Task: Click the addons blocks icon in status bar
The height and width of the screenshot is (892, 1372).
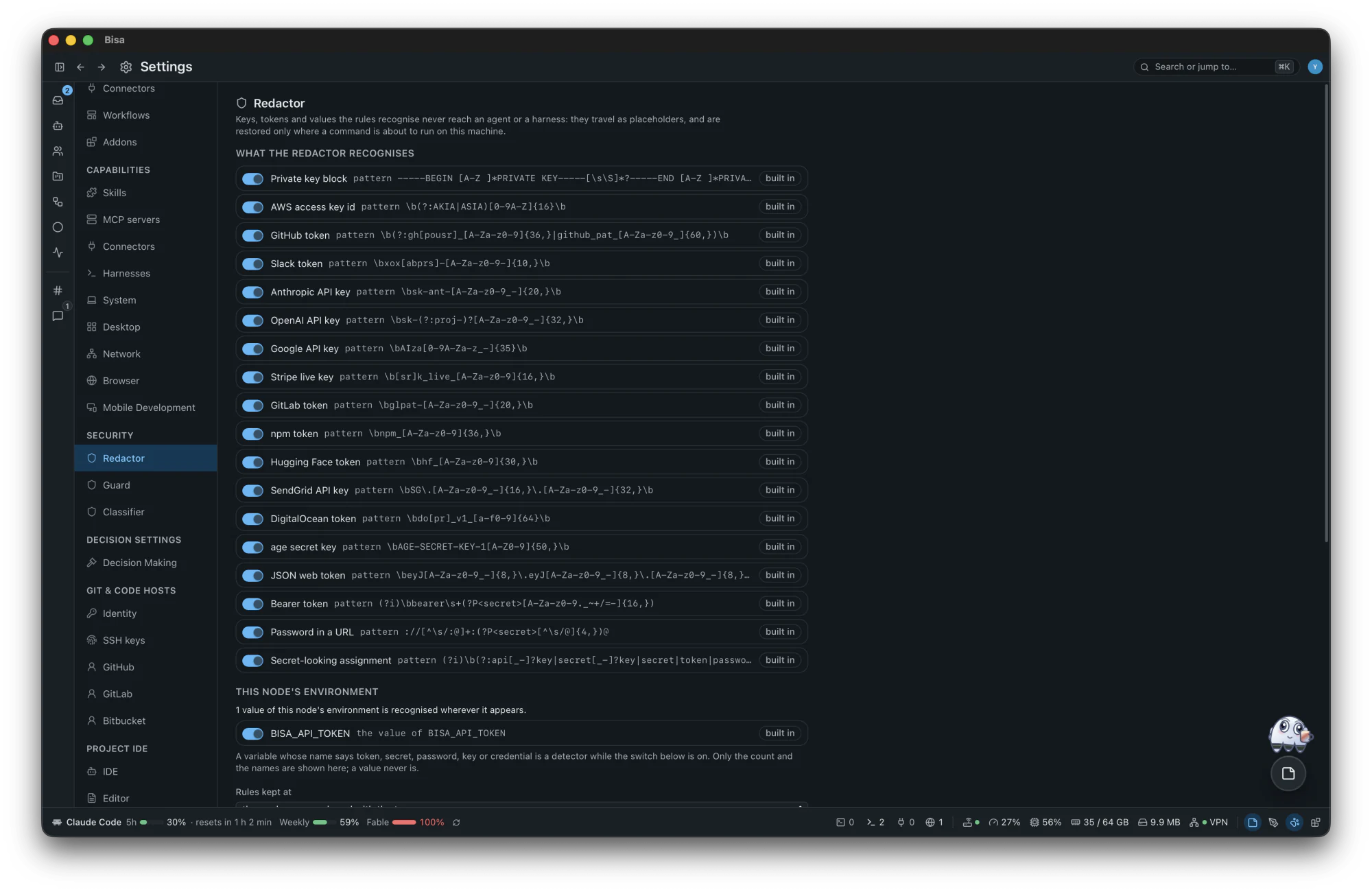Action: (1315, 823)
